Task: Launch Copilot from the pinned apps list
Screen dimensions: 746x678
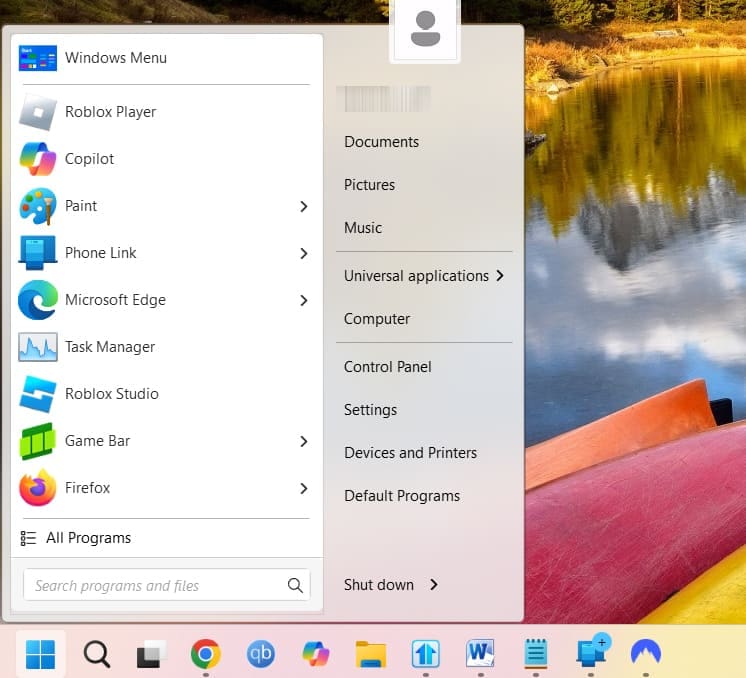Action: click(89, 159)
